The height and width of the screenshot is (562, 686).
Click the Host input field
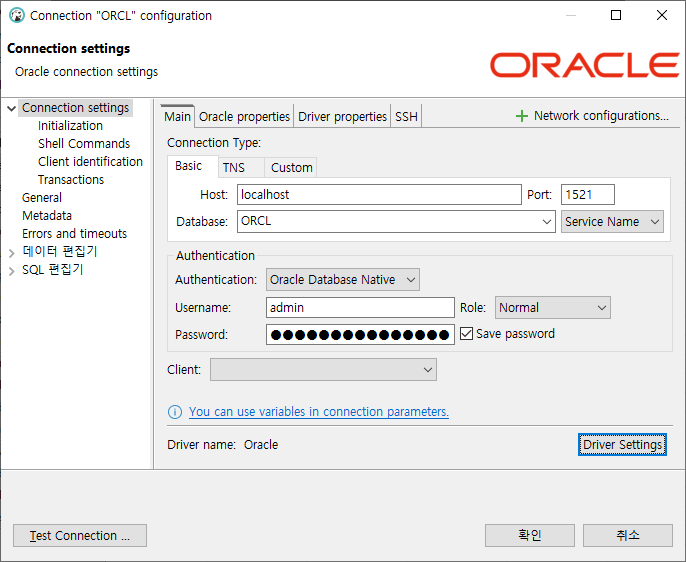click(x=379, y=195)
